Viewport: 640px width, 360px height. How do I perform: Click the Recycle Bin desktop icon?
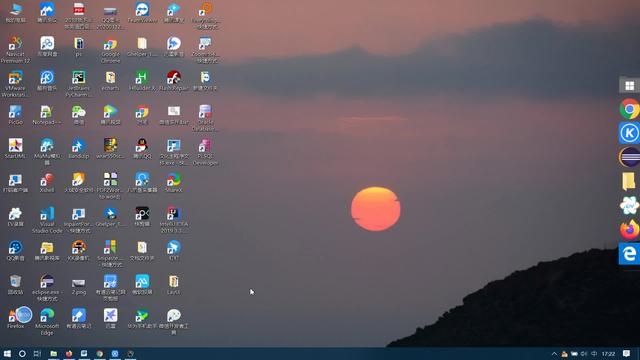[16, 284]
